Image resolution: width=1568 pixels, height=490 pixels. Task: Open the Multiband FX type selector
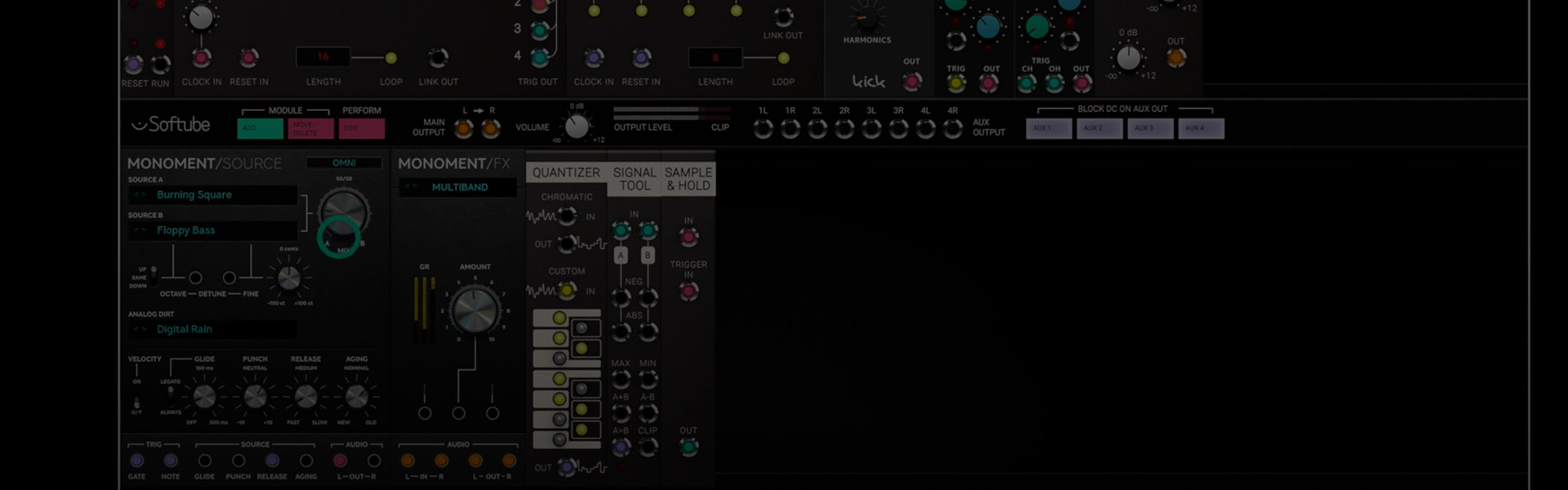458,188
